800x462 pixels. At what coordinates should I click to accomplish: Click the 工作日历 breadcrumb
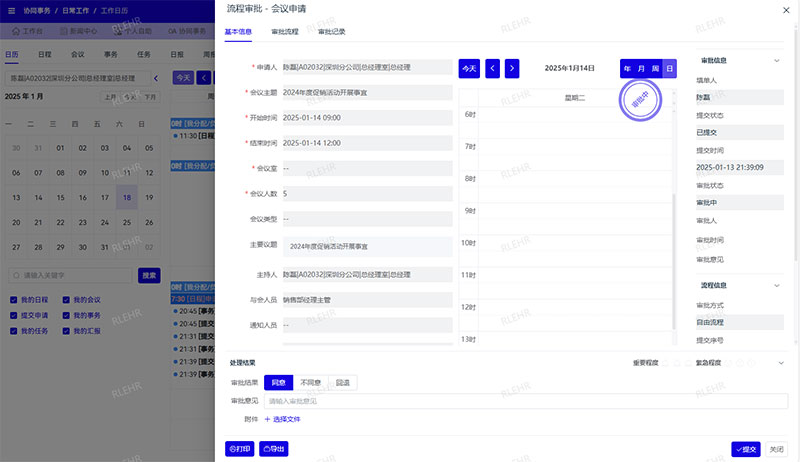(x=114, y=10)
